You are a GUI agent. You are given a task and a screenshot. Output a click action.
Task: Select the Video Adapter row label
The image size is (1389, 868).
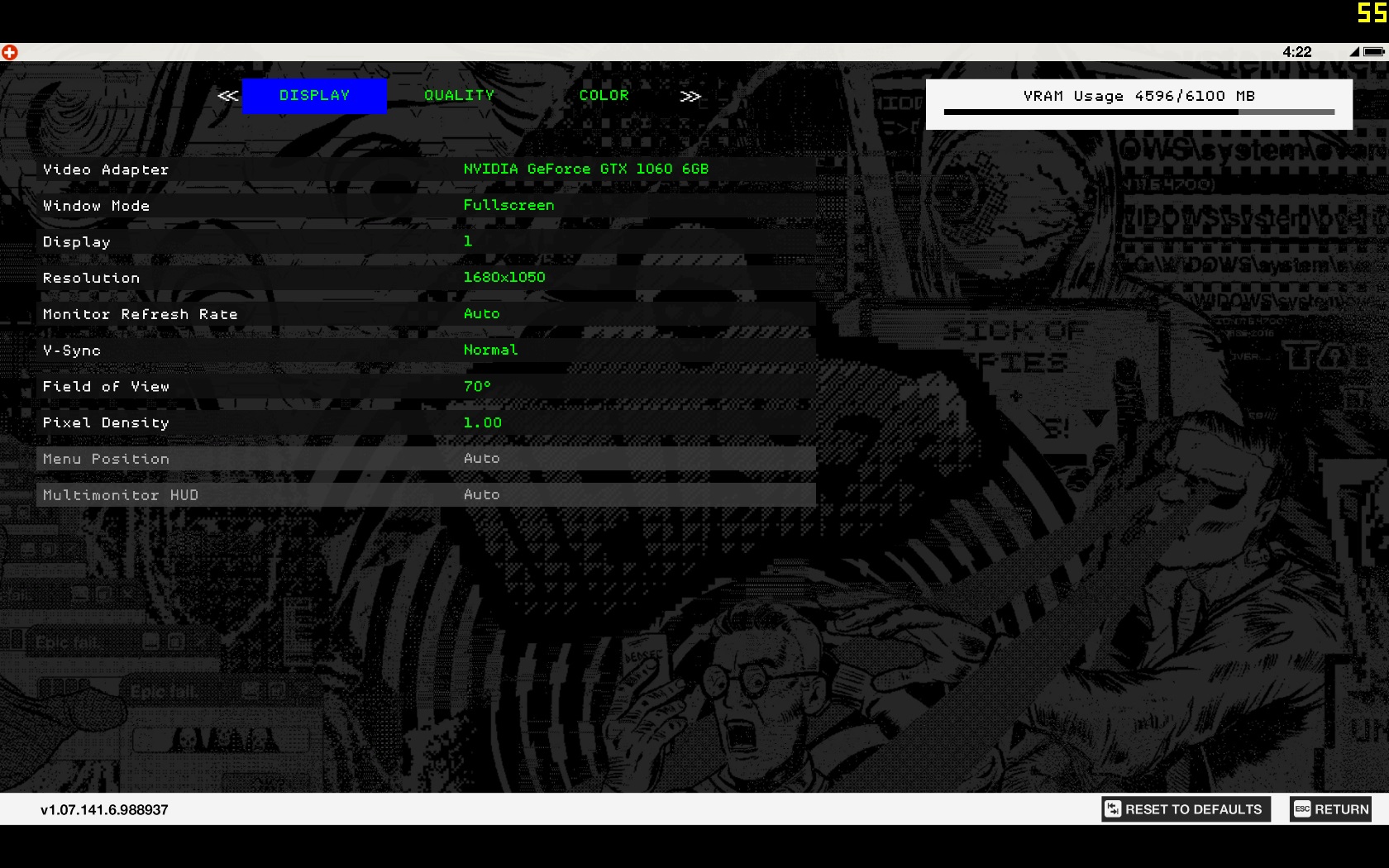106,169
